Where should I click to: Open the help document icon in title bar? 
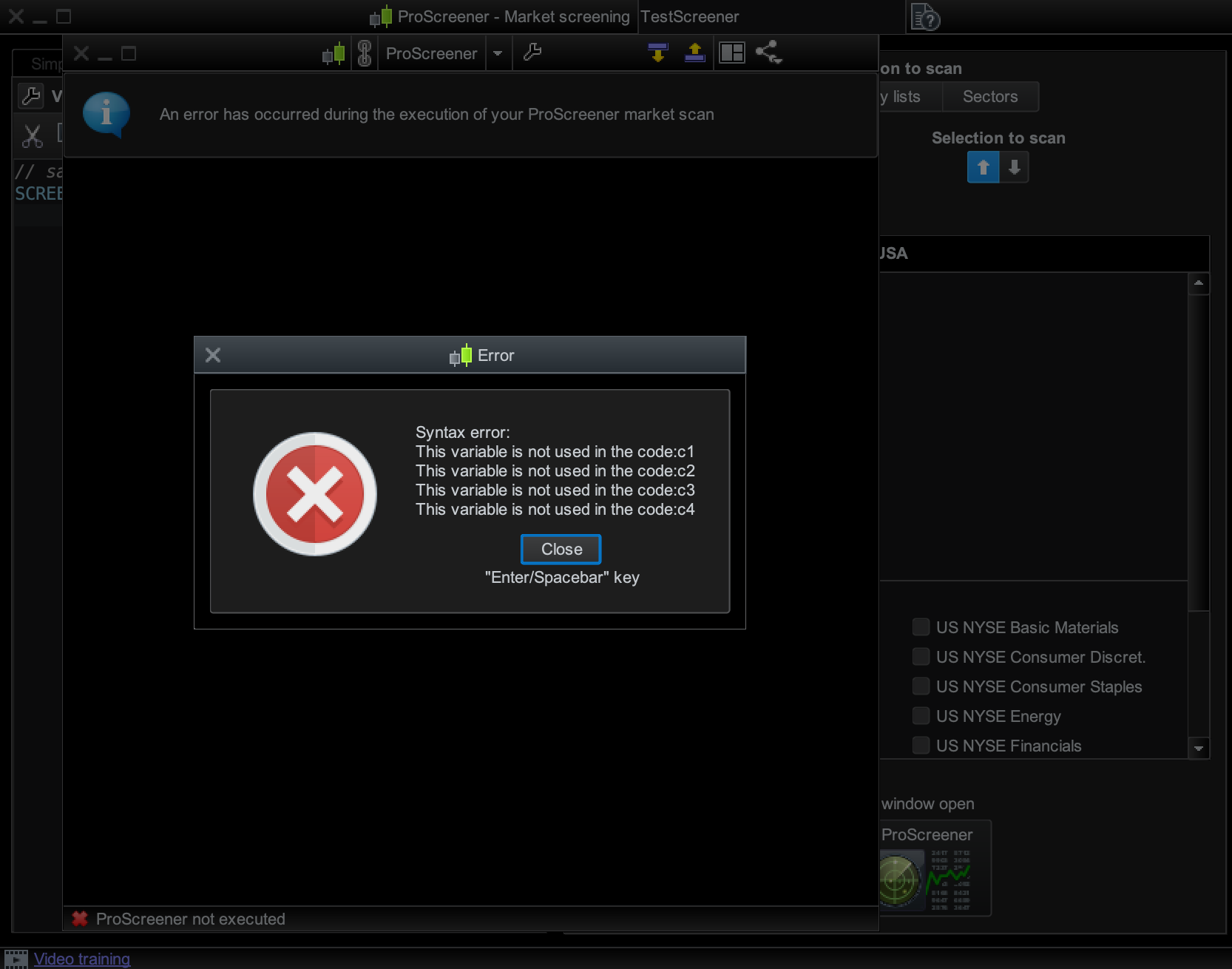925,17
